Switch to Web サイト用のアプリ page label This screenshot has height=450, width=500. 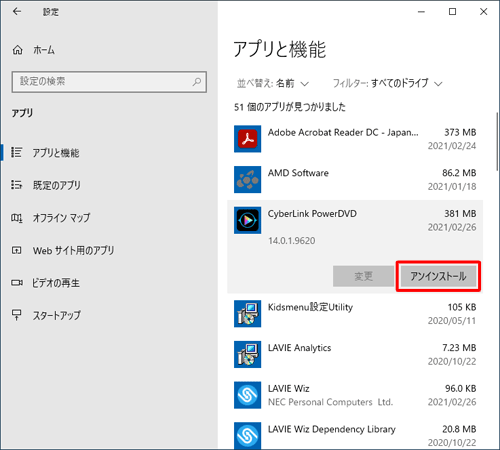(x=73, y=250)
